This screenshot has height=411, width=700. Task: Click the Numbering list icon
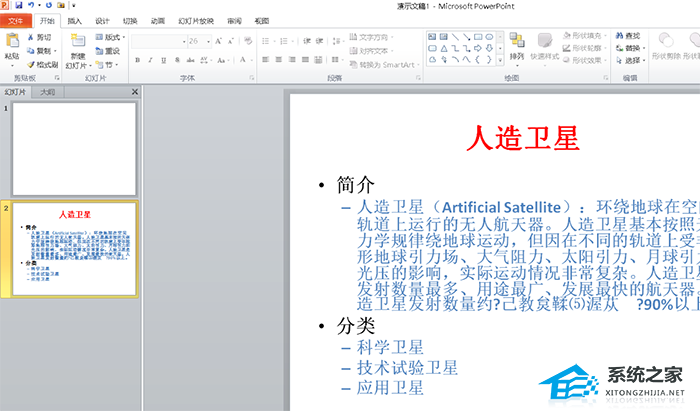pyautogui.click(x=283, y=41)
